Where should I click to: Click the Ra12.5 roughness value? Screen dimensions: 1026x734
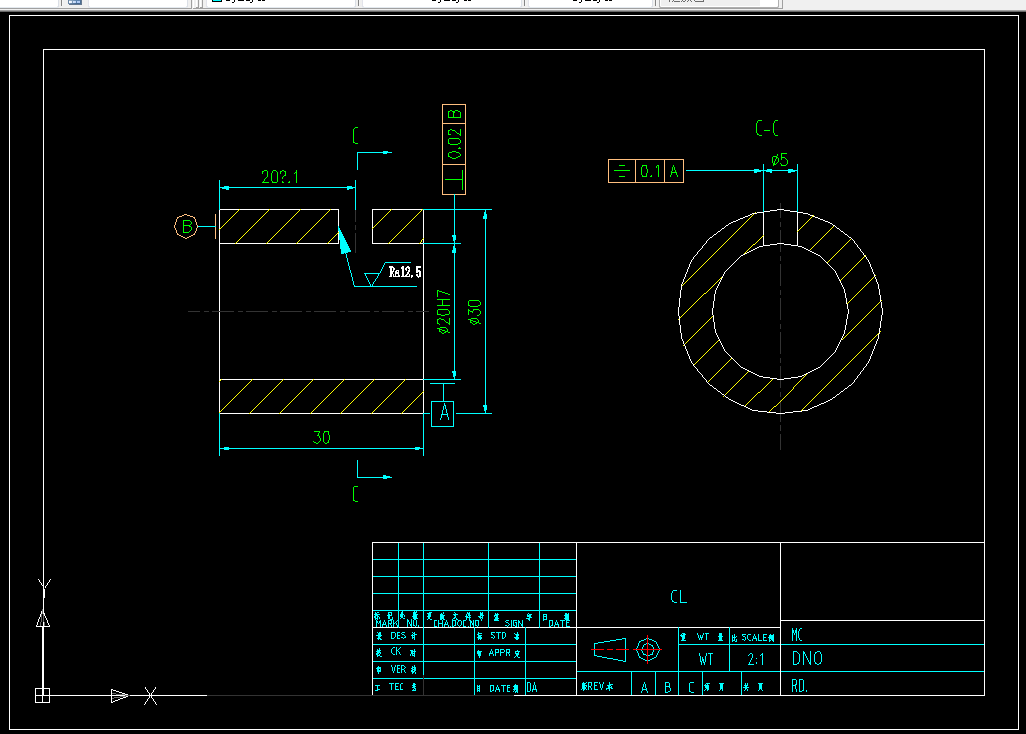[405, 271]
